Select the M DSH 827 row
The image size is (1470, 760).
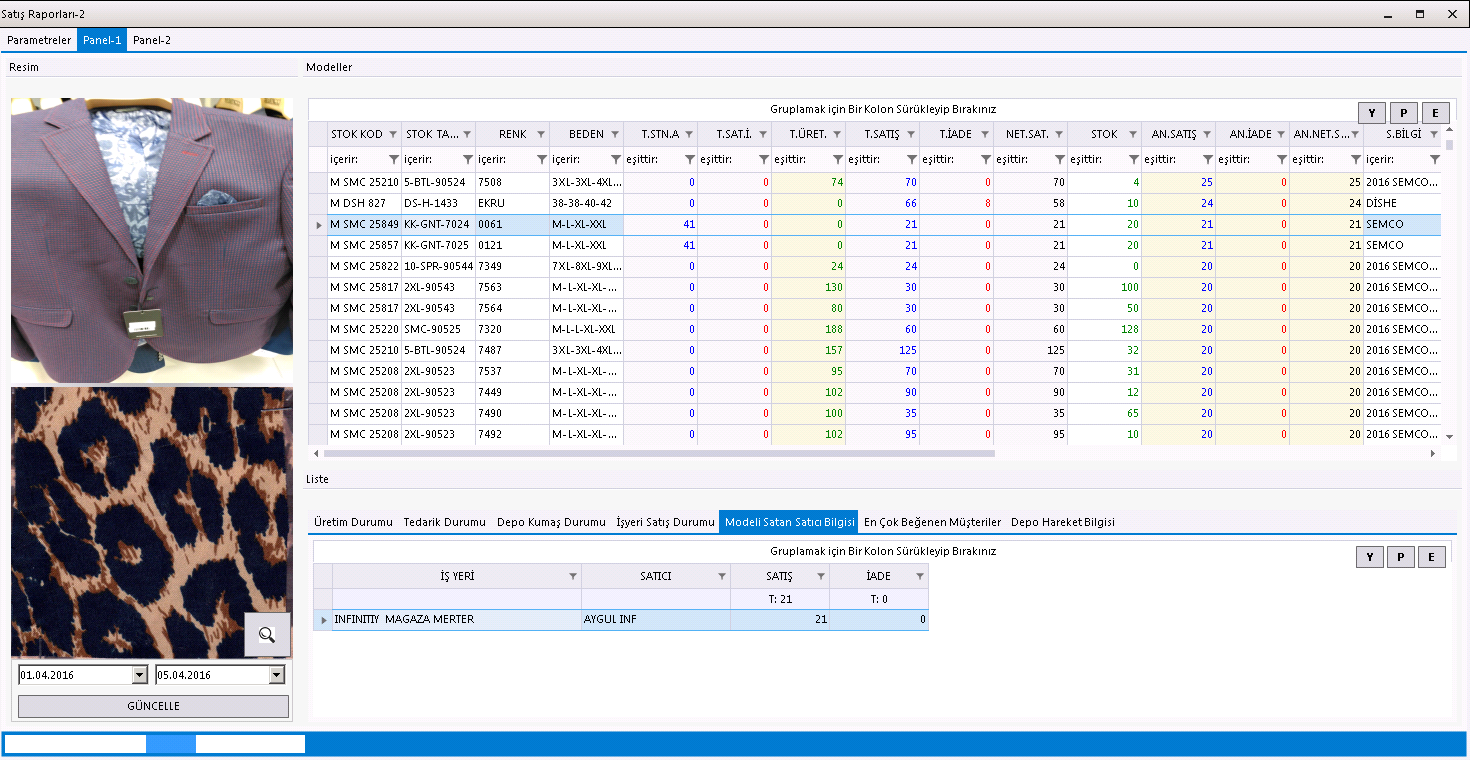(364, 203)
